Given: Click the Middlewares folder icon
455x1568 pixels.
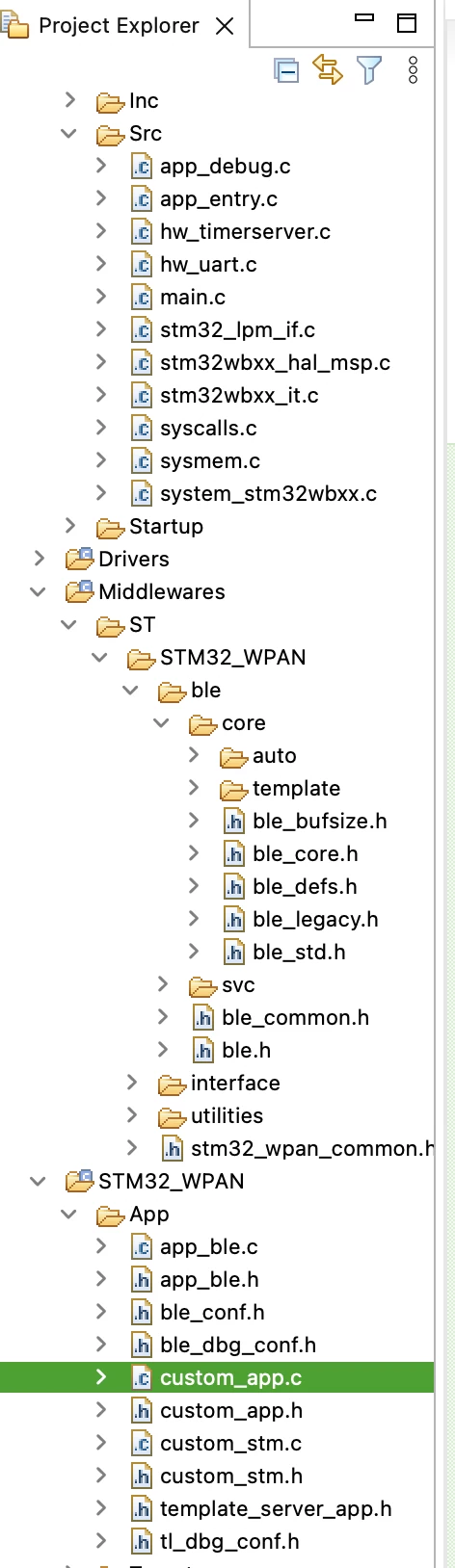Looking at the screenshot, I should pos(79,592).
